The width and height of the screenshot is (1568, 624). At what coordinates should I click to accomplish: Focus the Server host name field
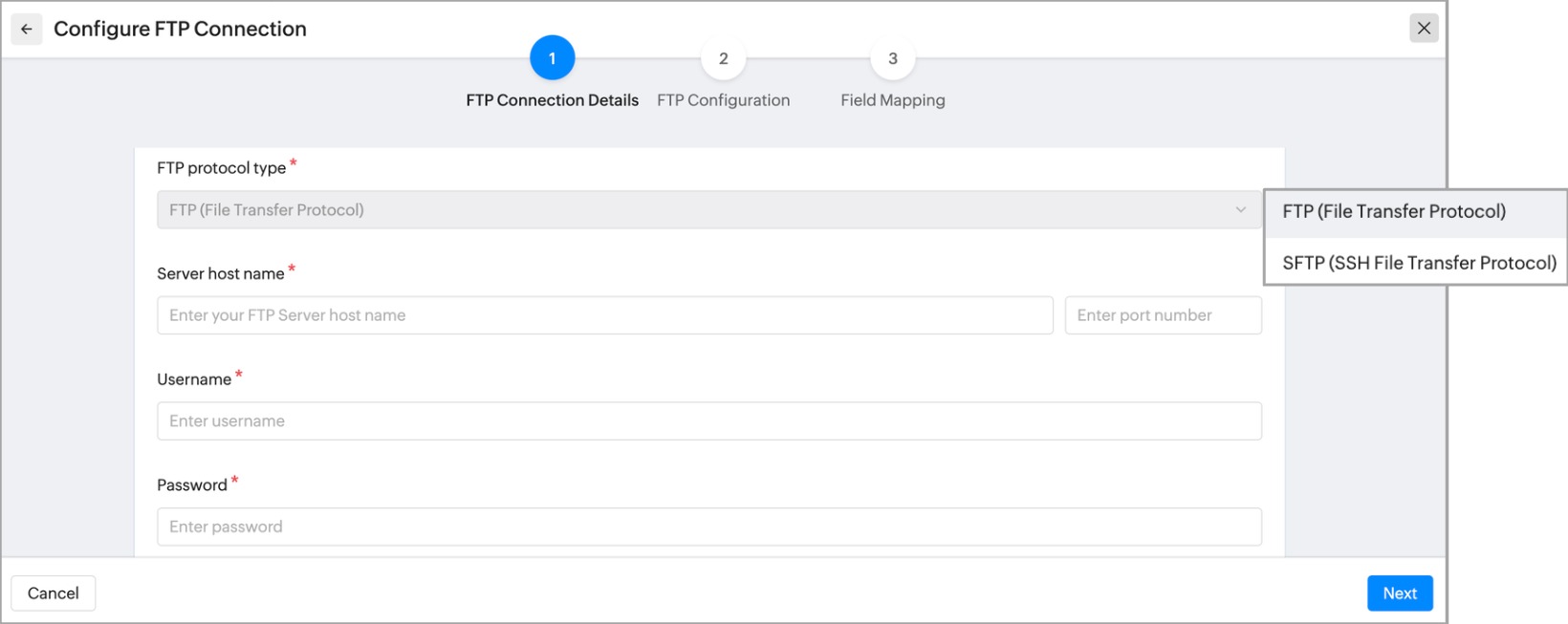pos(604,315)
